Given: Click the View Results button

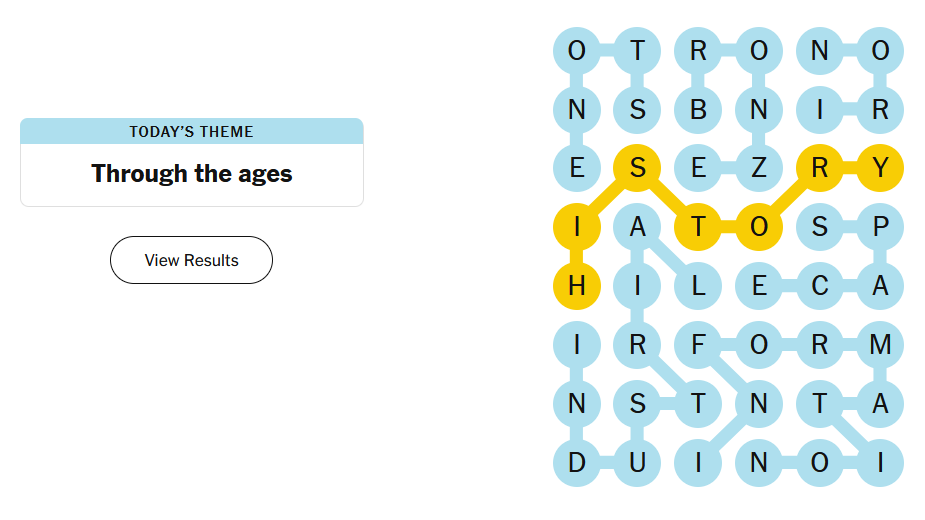Looking at the screenshot, I should (191, 260).
